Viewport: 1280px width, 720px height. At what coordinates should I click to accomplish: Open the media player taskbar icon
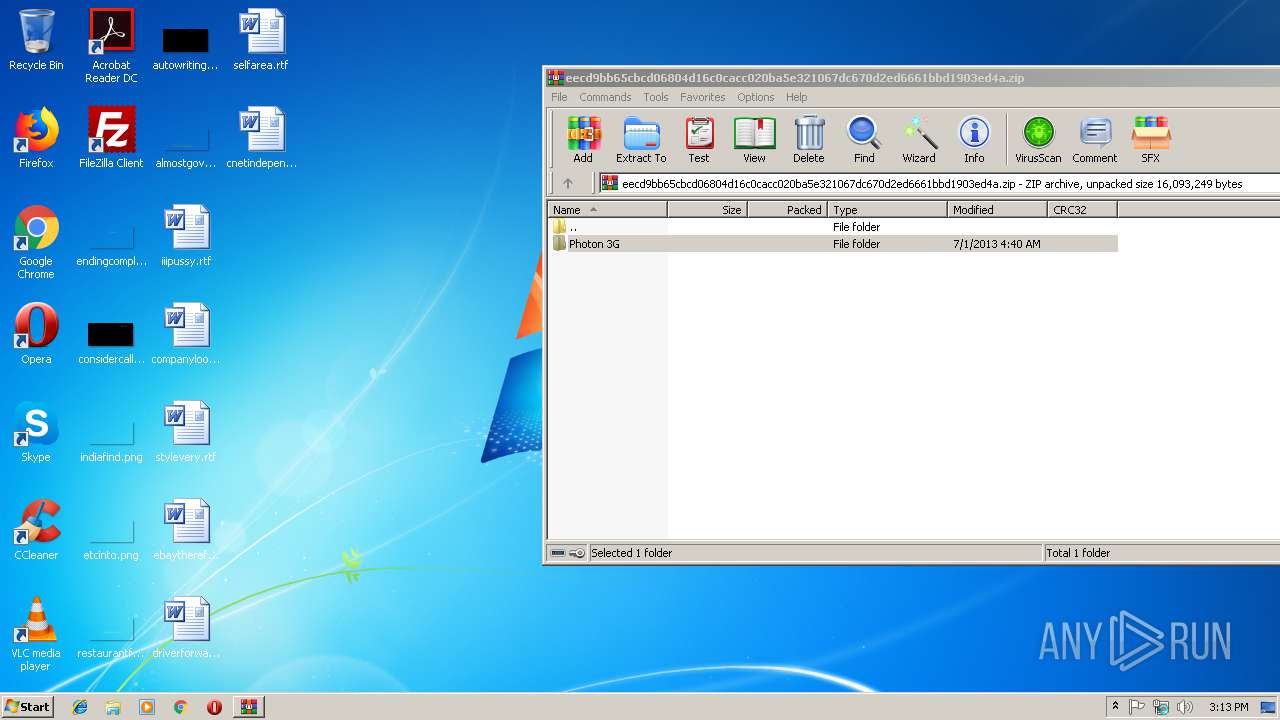147,707
